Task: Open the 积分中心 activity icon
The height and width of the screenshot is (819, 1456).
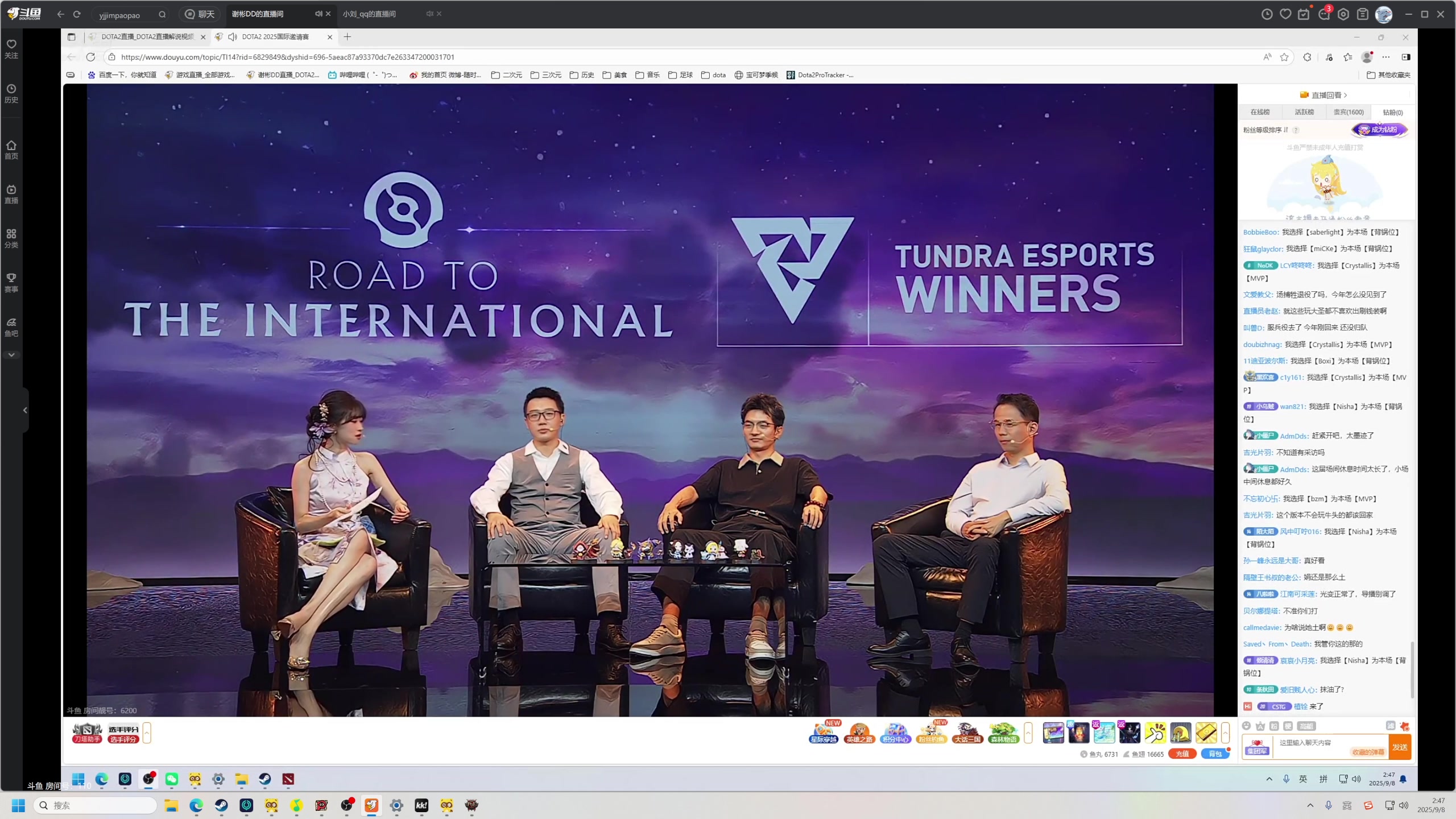Action: (895, 733)
